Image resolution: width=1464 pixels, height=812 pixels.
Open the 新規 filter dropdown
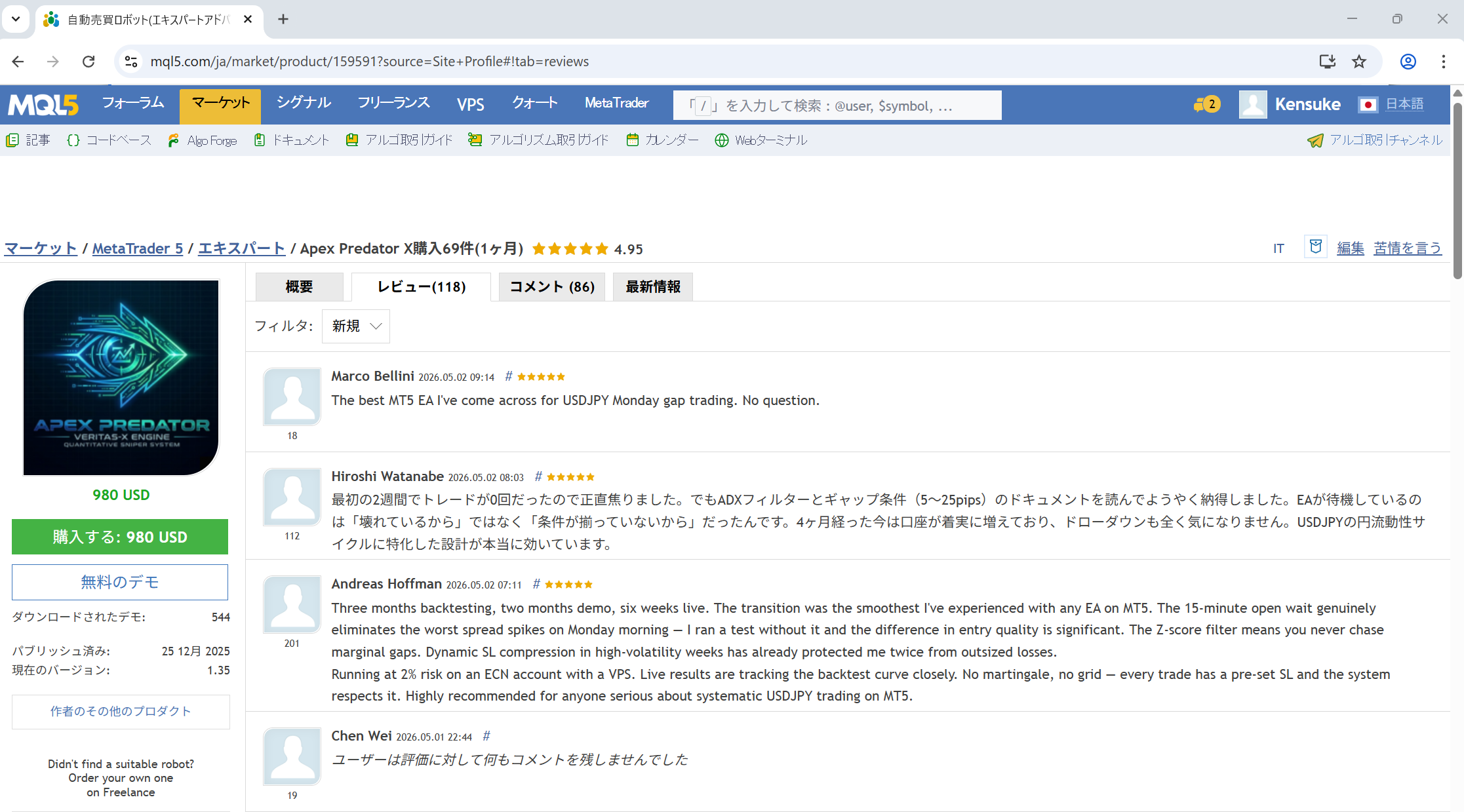[x=356, y=326]
